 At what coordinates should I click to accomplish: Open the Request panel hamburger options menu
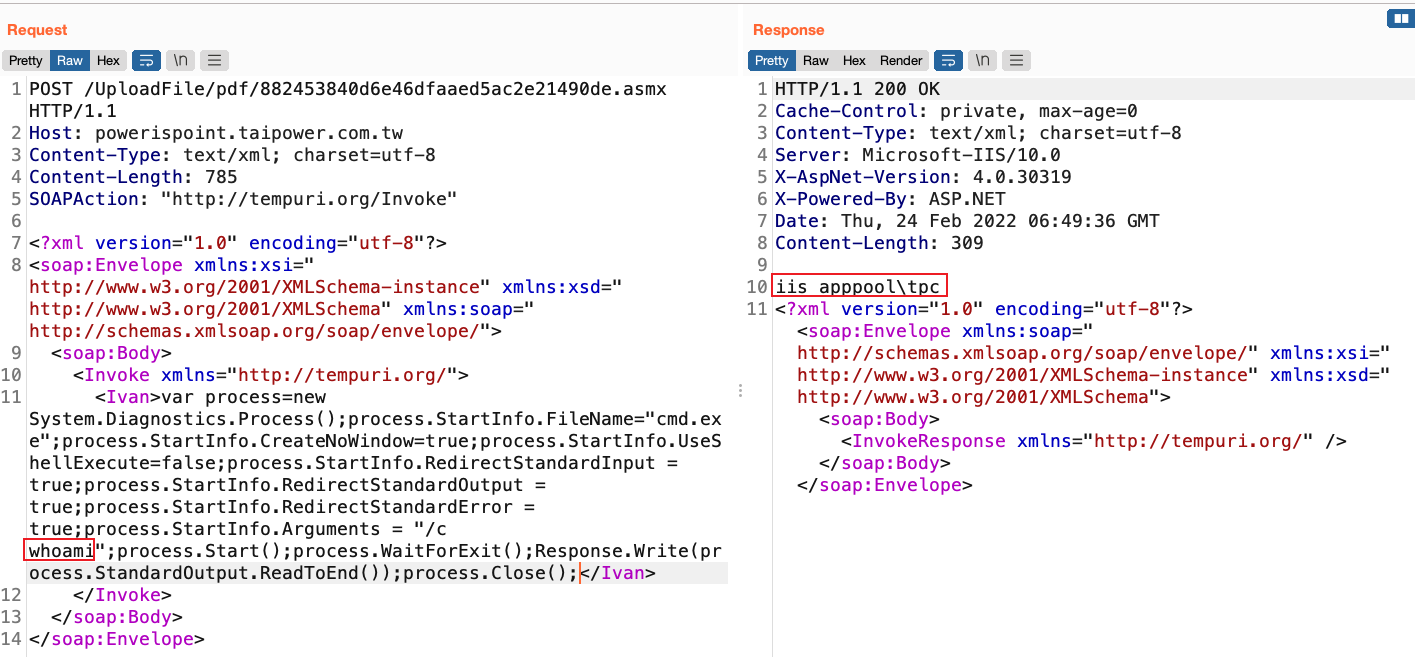click(x=215, y=60)
